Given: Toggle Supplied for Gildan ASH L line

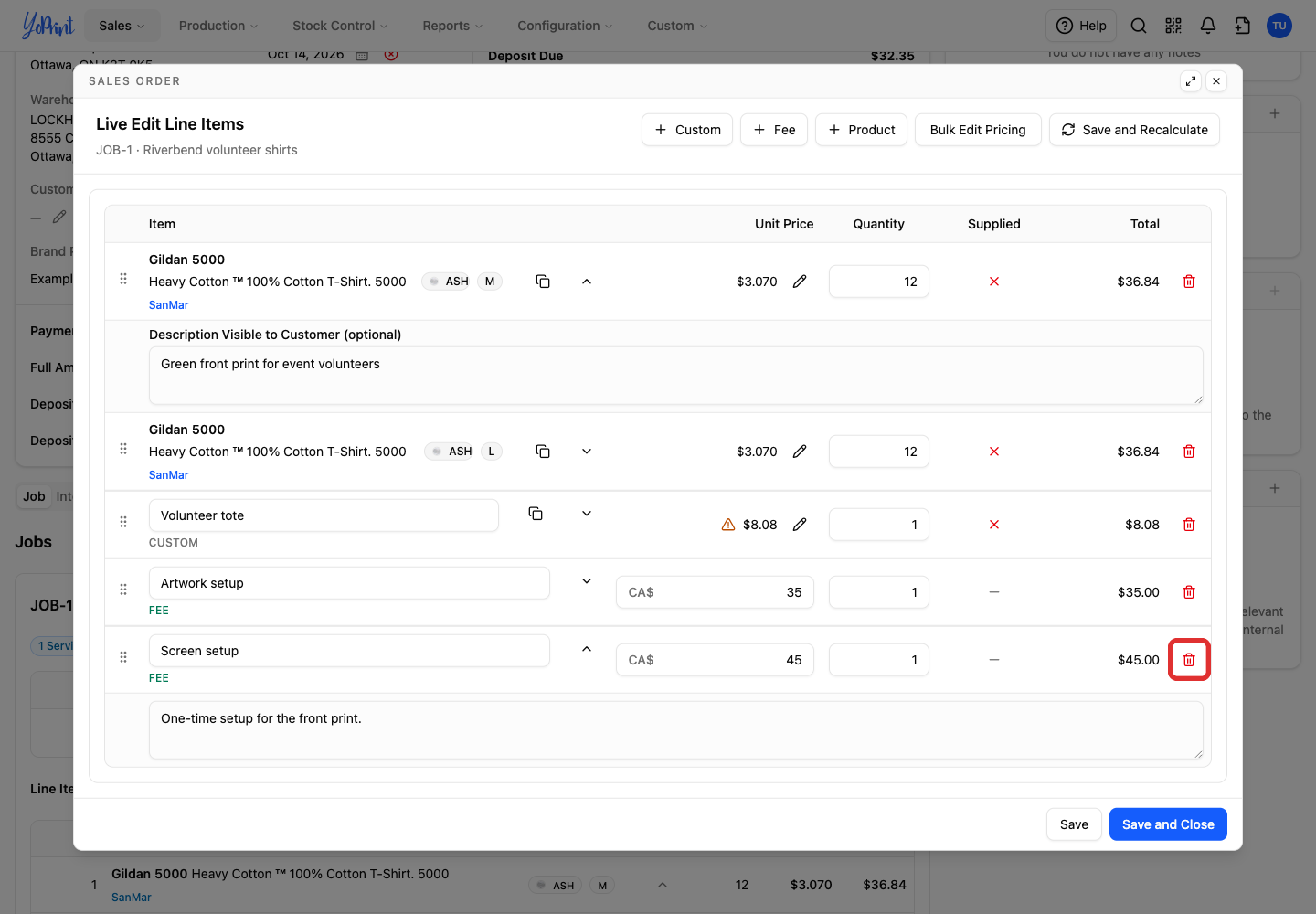Looking at the screenshot, I should [994, 452].
